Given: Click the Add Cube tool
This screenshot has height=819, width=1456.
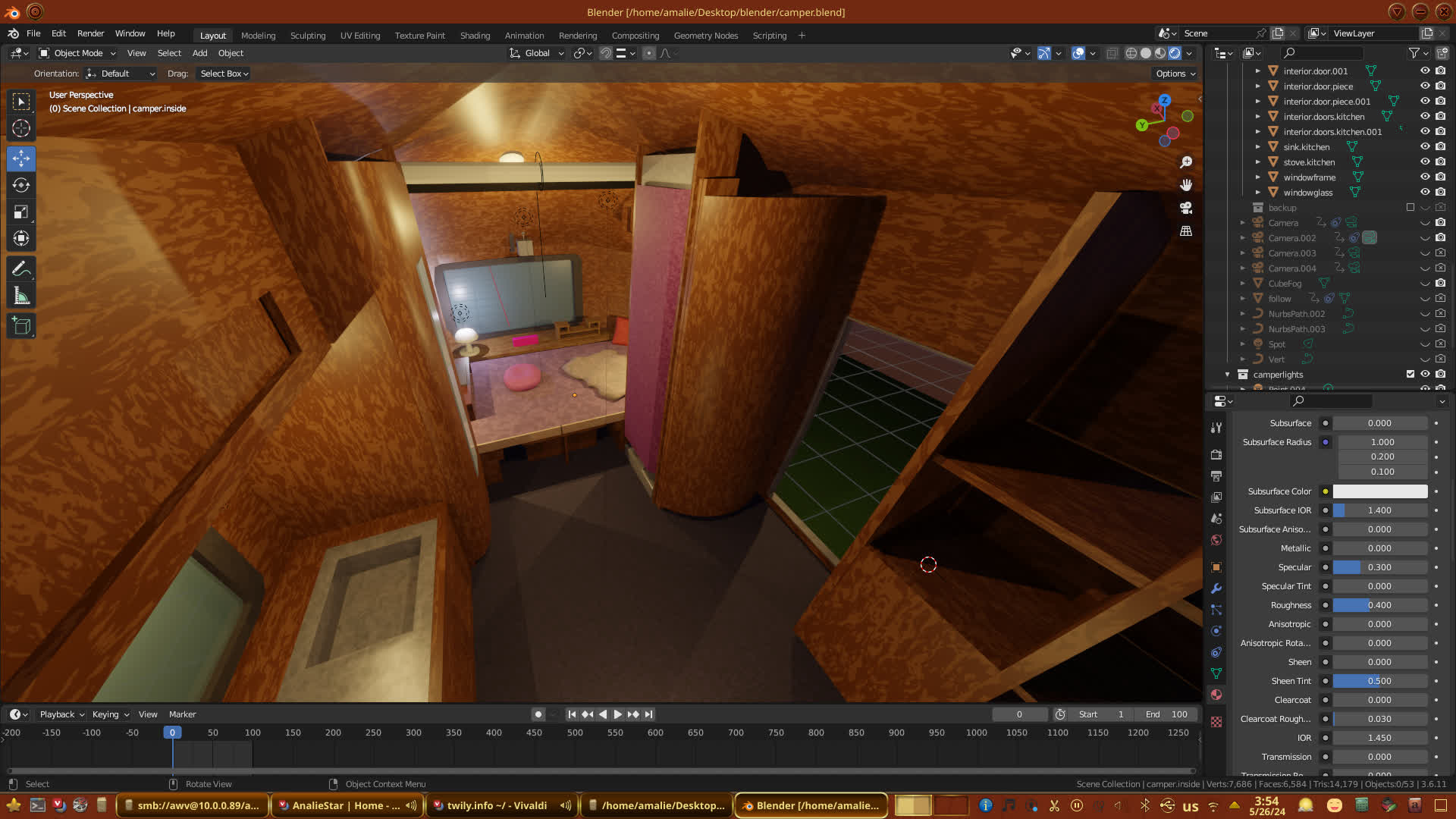Looking at the screenshot, I should [21, 326].
